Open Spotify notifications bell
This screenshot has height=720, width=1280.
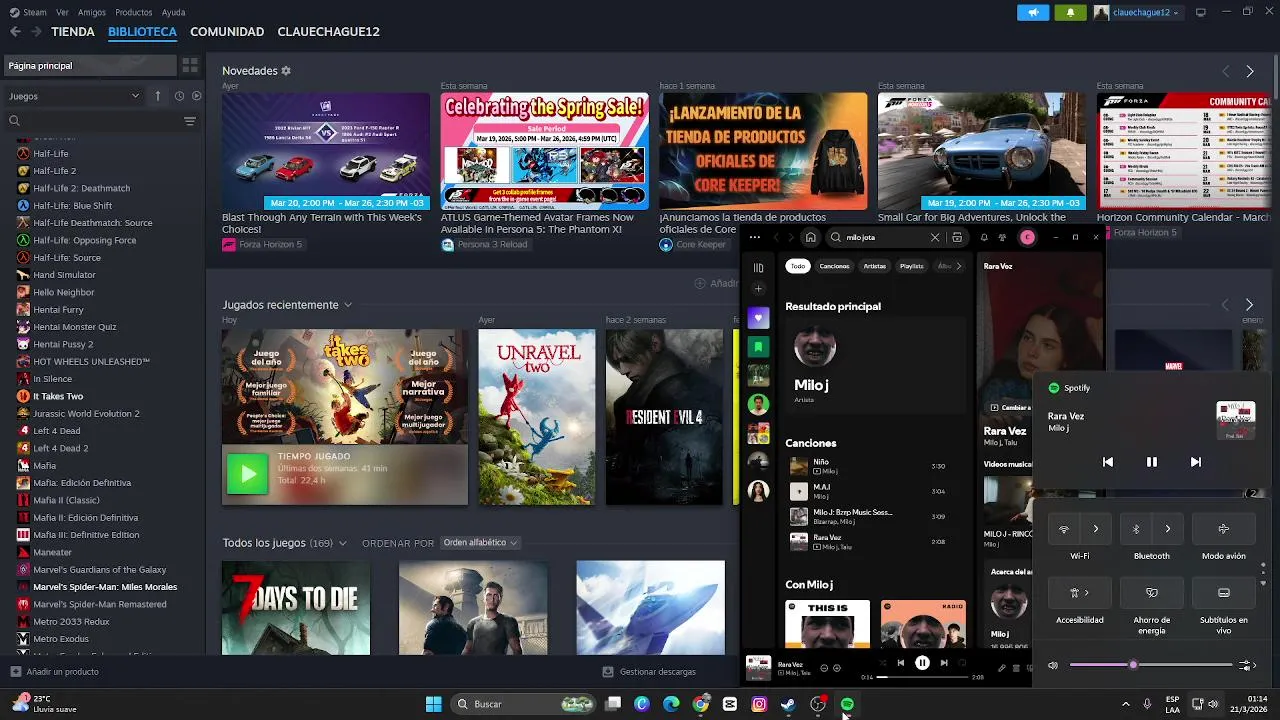(x=984, y=237)
